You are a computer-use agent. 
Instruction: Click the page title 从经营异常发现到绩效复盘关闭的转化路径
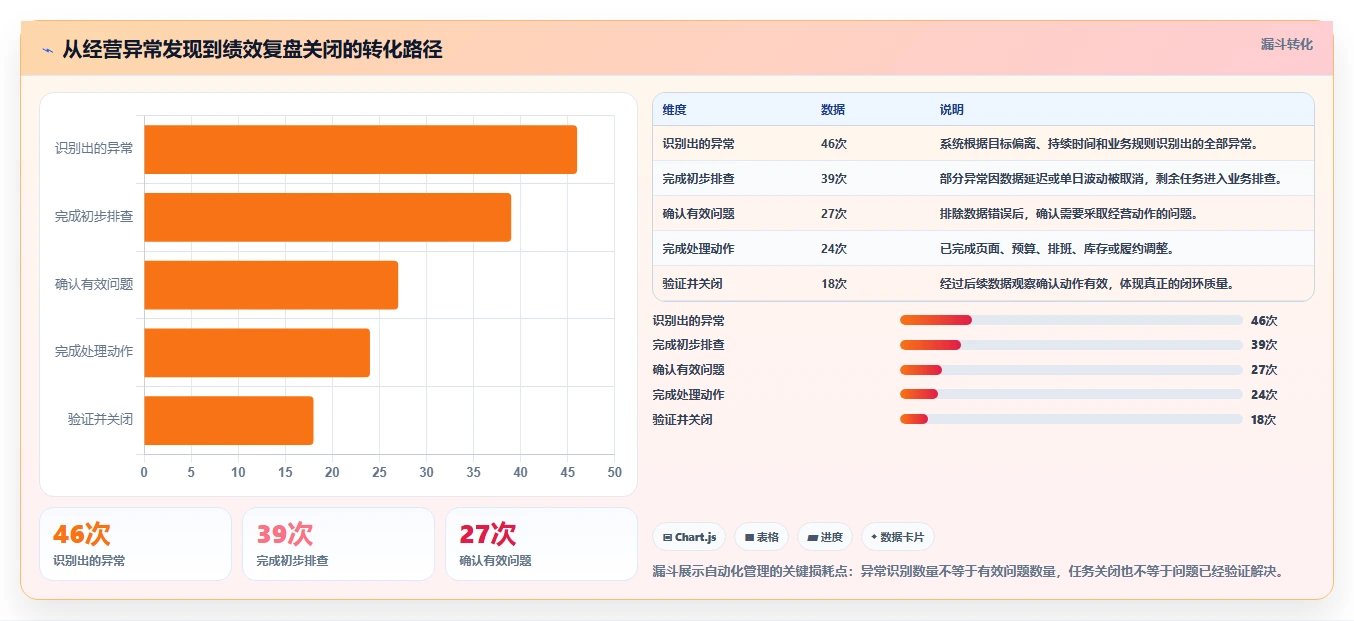tap(252, 49)
